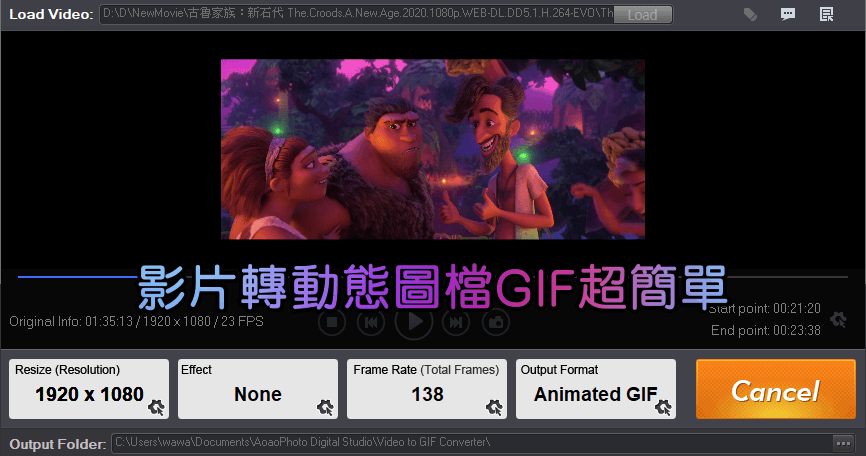
Task: Click gear icon in Frame Rate panel
Action: (494, 407)
